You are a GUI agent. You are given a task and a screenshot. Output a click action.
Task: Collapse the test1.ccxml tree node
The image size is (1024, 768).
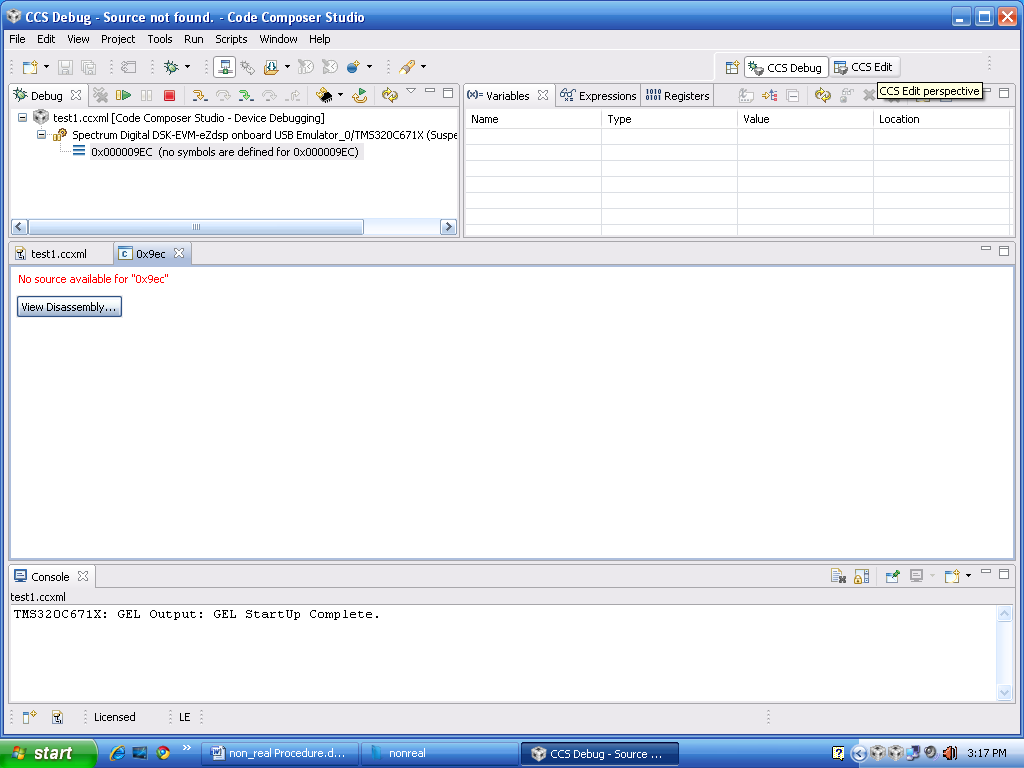[x=22, y=118]
